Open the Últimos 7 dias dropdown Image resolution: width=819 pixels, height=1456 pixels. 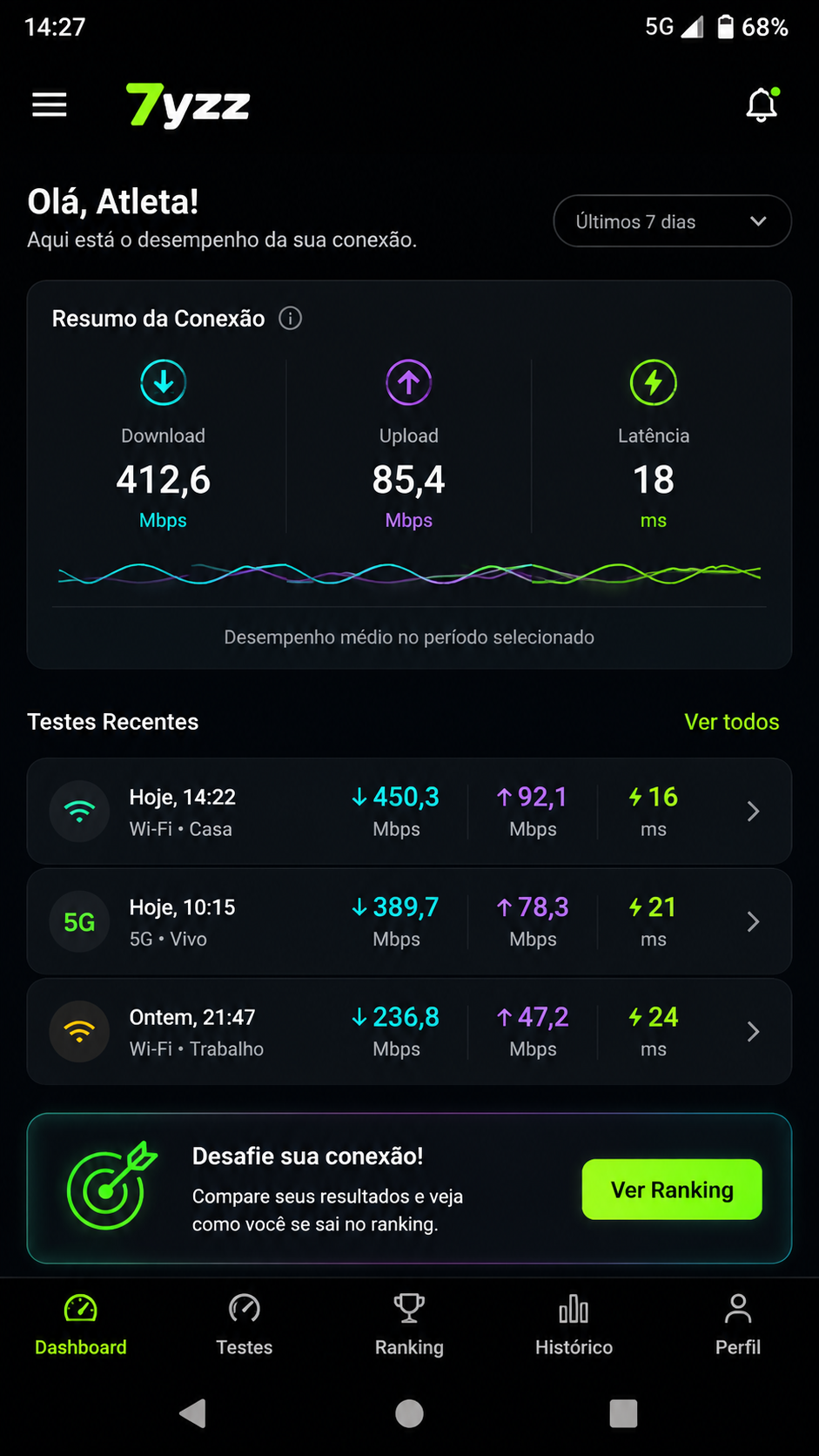673,221
